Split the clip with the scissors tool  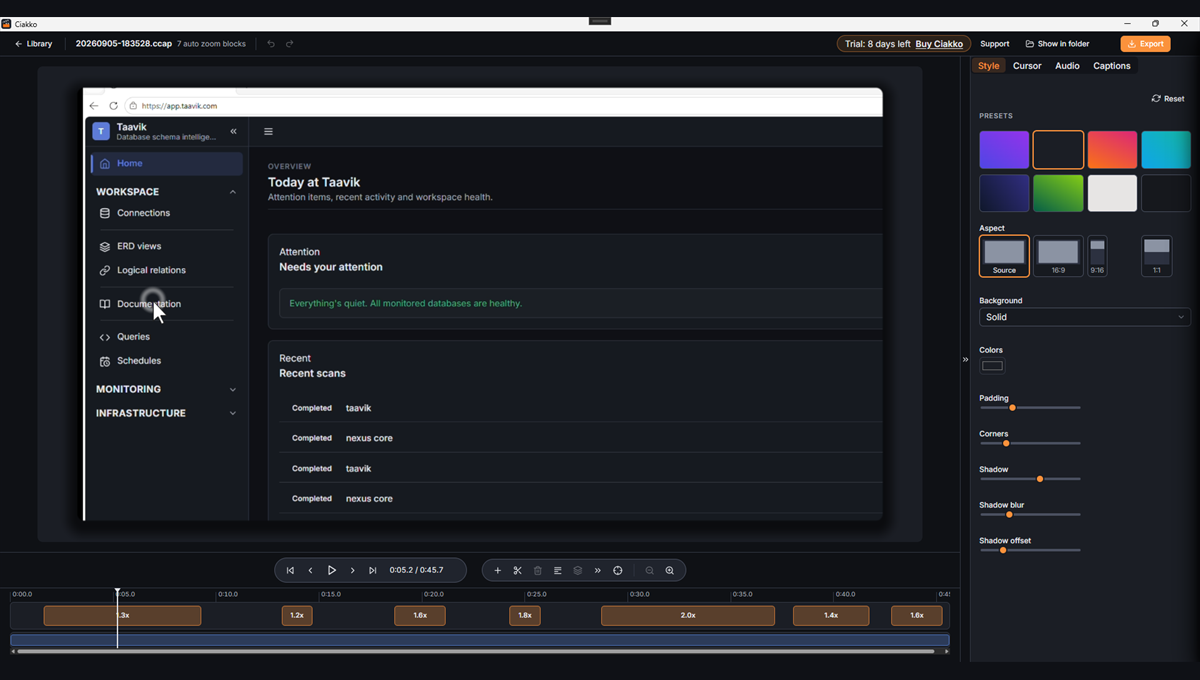(x=518, y=570)
